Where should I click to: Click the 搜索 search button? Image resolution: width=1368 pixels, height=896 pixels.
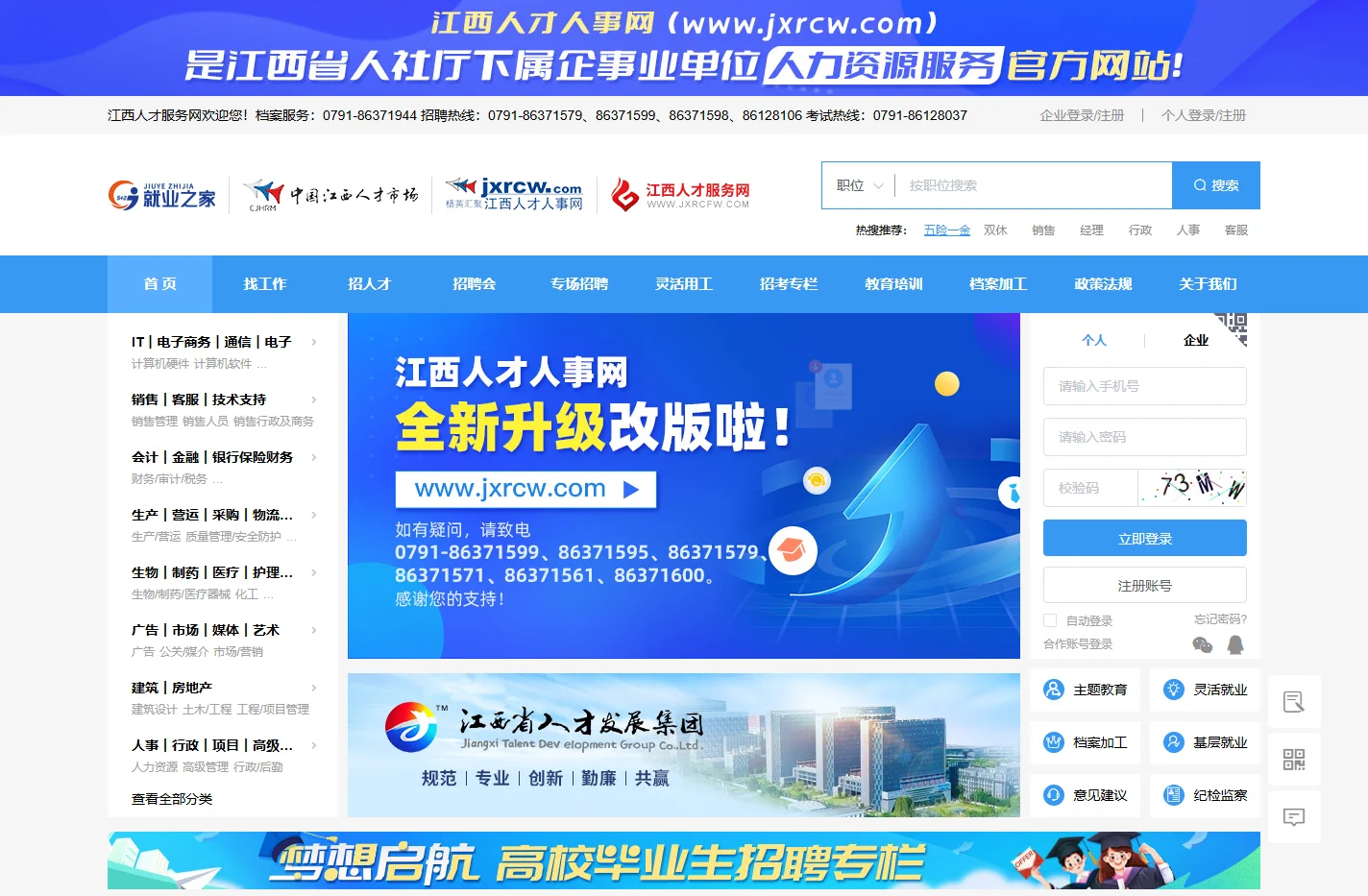click(1216, 185)
